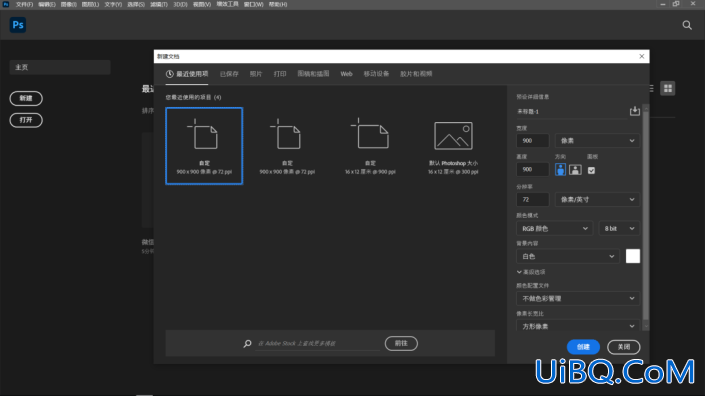This screenshot has width=705, height=396.
Task: Switch home screen to grid view
Action: (668, 89)
